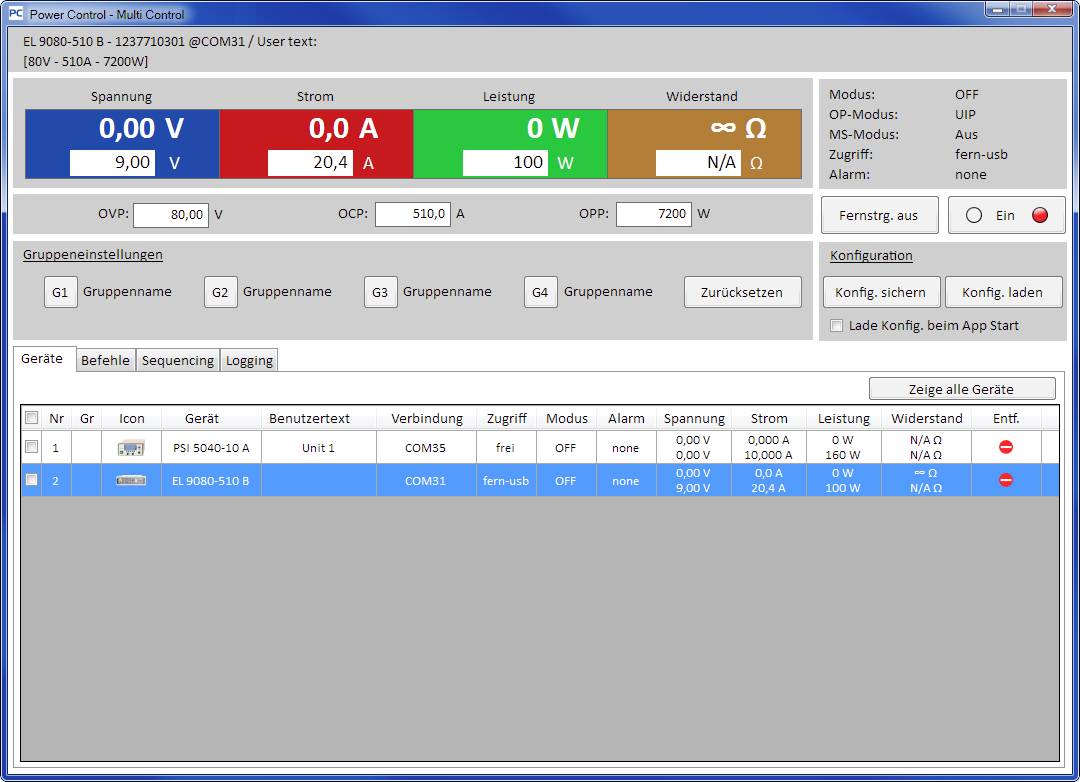Click the PC application icon in the title bar

[x=14, y=13]
